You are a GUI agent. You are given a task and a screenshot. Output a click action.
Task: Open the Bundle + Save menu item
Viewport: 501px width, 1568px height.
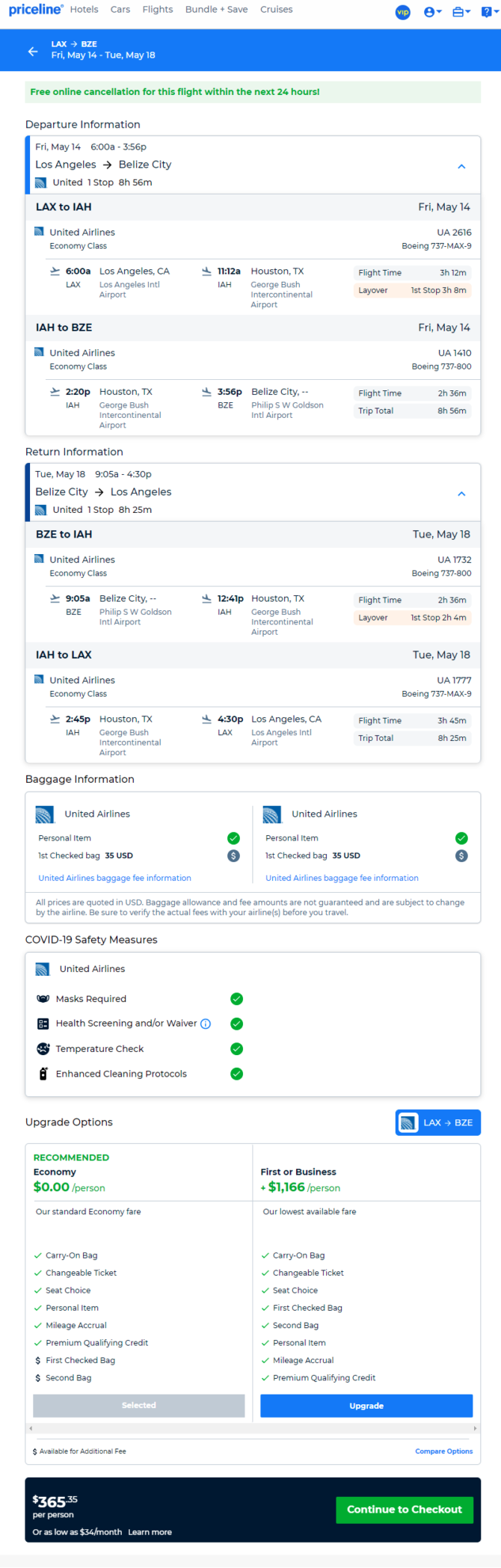216,10
